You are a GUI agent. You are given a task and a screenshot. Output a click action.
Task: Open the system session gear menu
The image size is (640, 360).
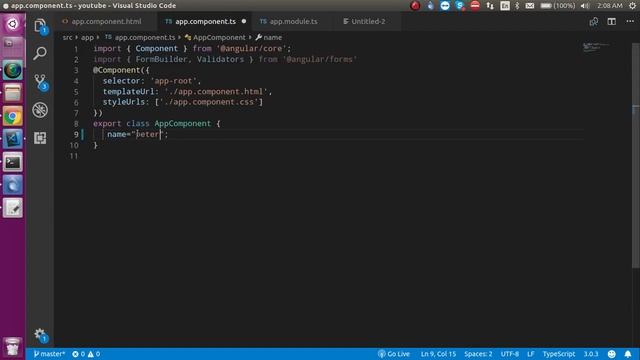[x=632, y=6]
